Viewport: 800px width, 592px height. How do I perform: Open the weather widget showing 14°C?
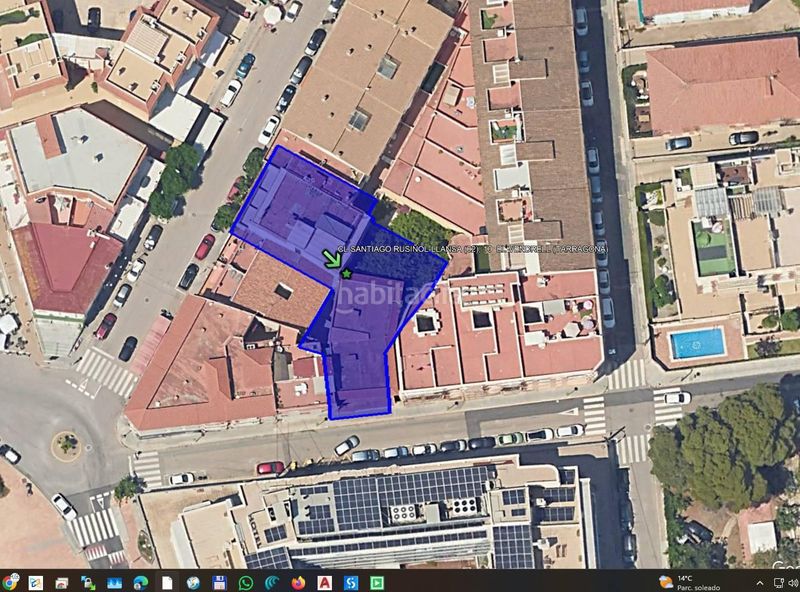[x=689, y=582]
